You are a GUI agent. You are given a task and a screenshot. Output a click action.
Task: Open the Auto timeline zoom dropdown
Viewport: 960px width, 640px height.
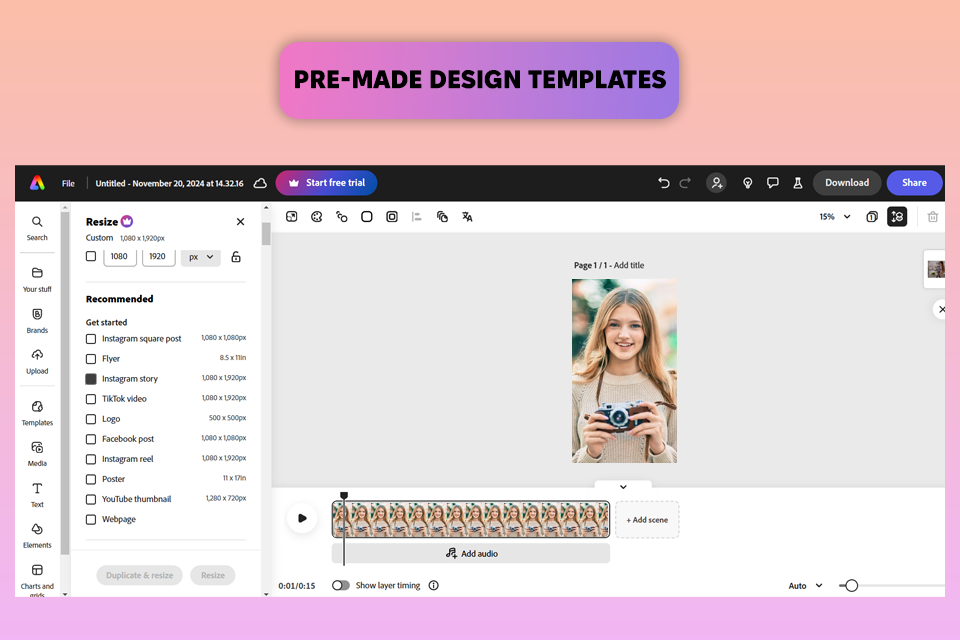[805, 585]
